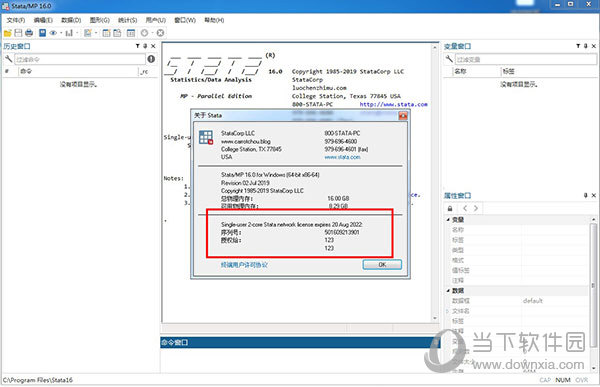Open www.stata.com link in About dialog
This screenshot has width=600, height=387.
(x=342, y=157)
